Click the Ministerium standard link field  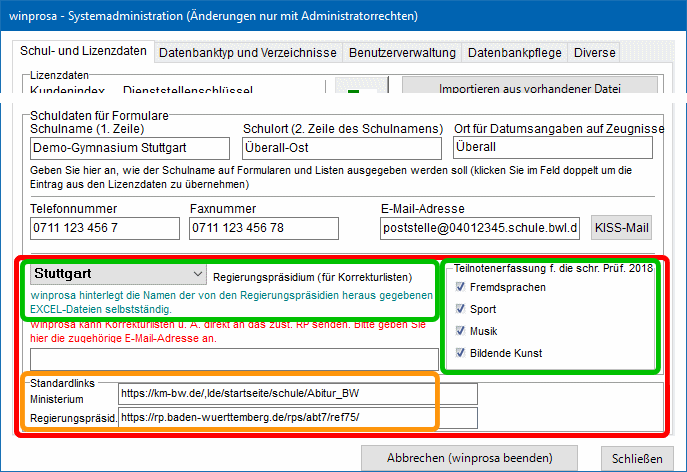coord(276,394)
